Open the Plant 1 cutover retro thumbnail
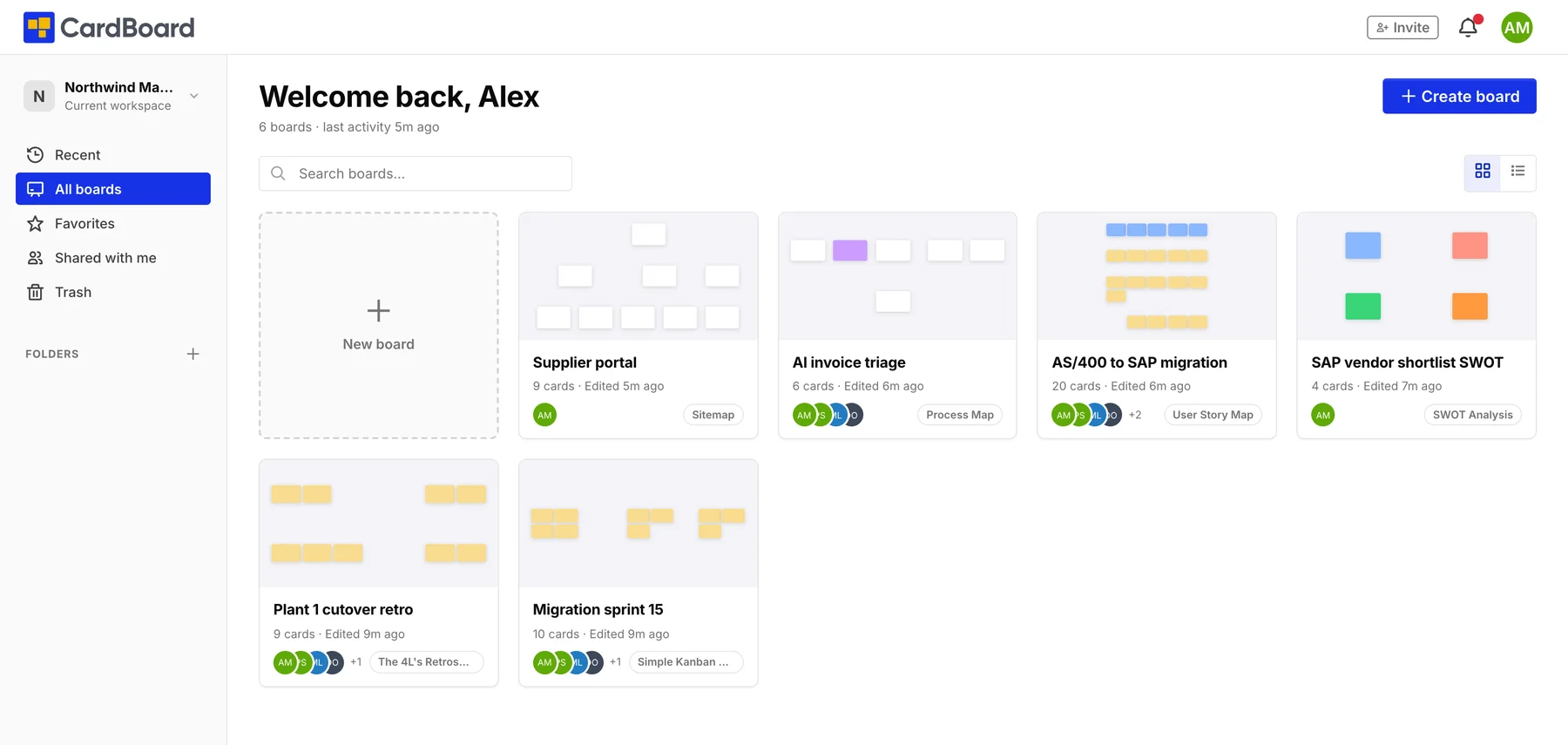This screenshot has height=745, width=1568. (x=379, y=524)
